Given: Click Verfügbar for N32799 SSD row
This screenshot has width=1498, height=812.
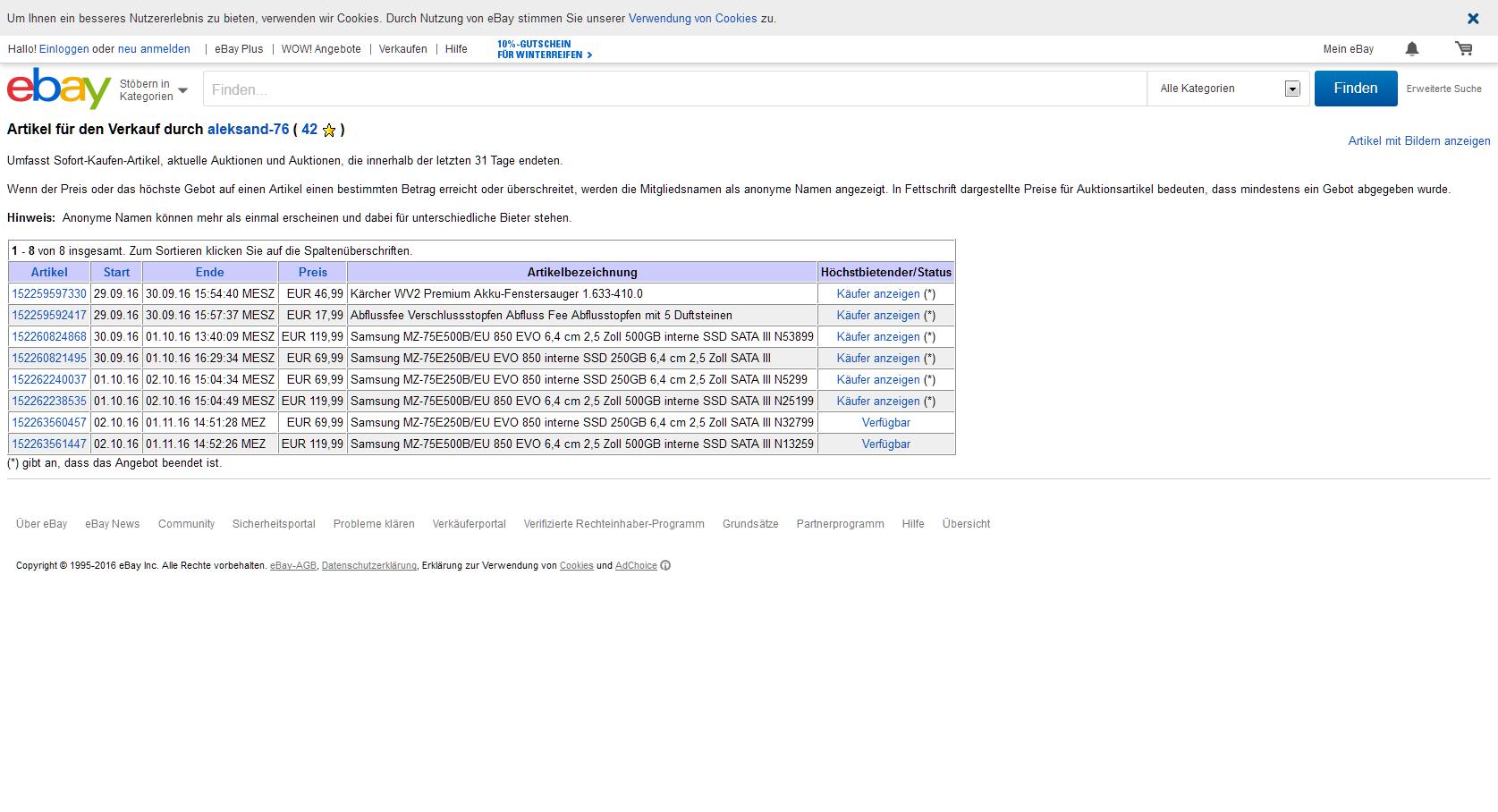Looking at the screenshot, I should tap(886, 422).
